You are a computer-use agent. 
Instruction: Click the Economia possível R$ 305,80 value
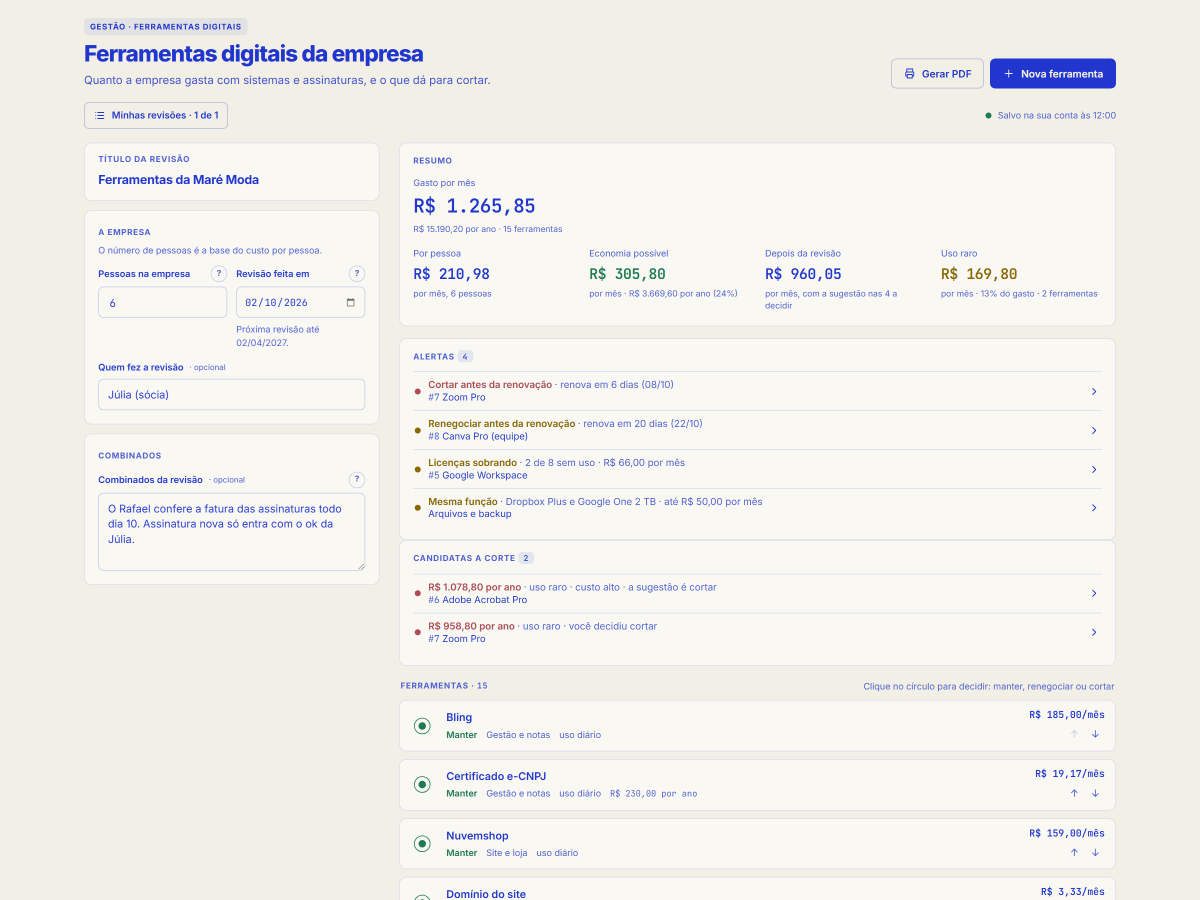tap(627, 274)
